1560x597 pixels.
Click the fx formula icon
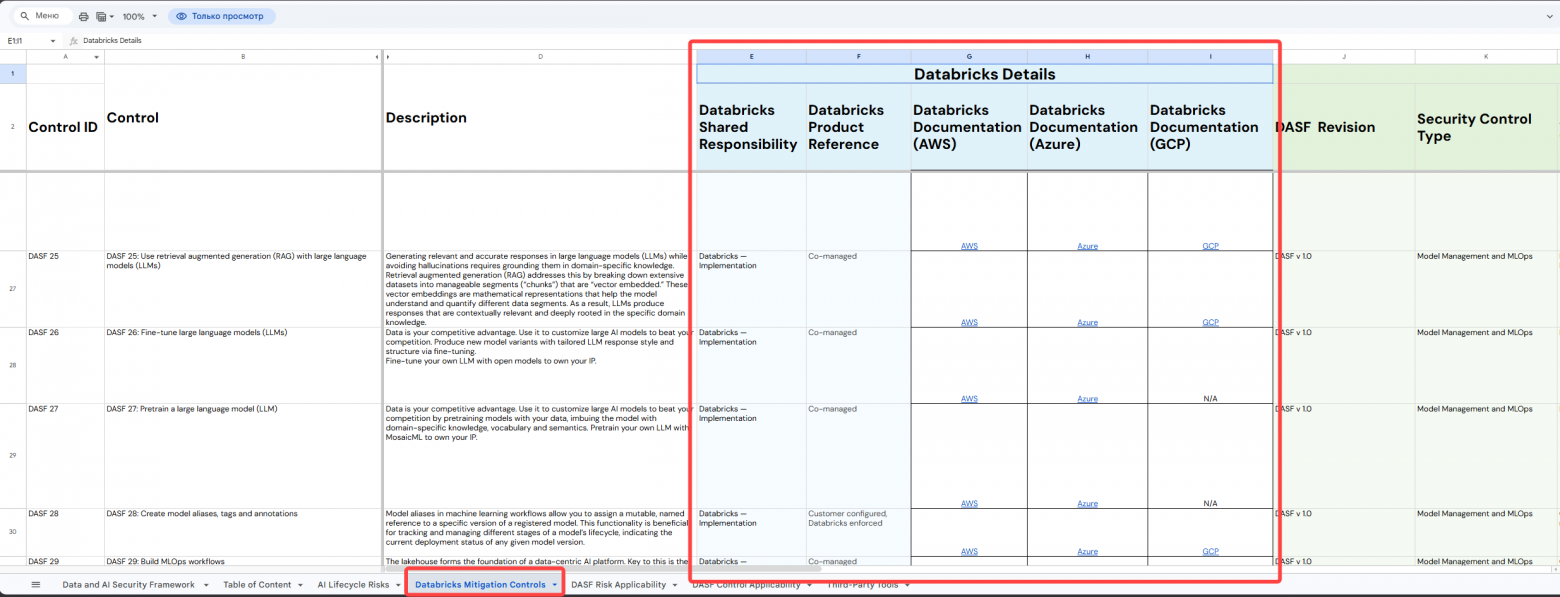(x=73, y=41)
